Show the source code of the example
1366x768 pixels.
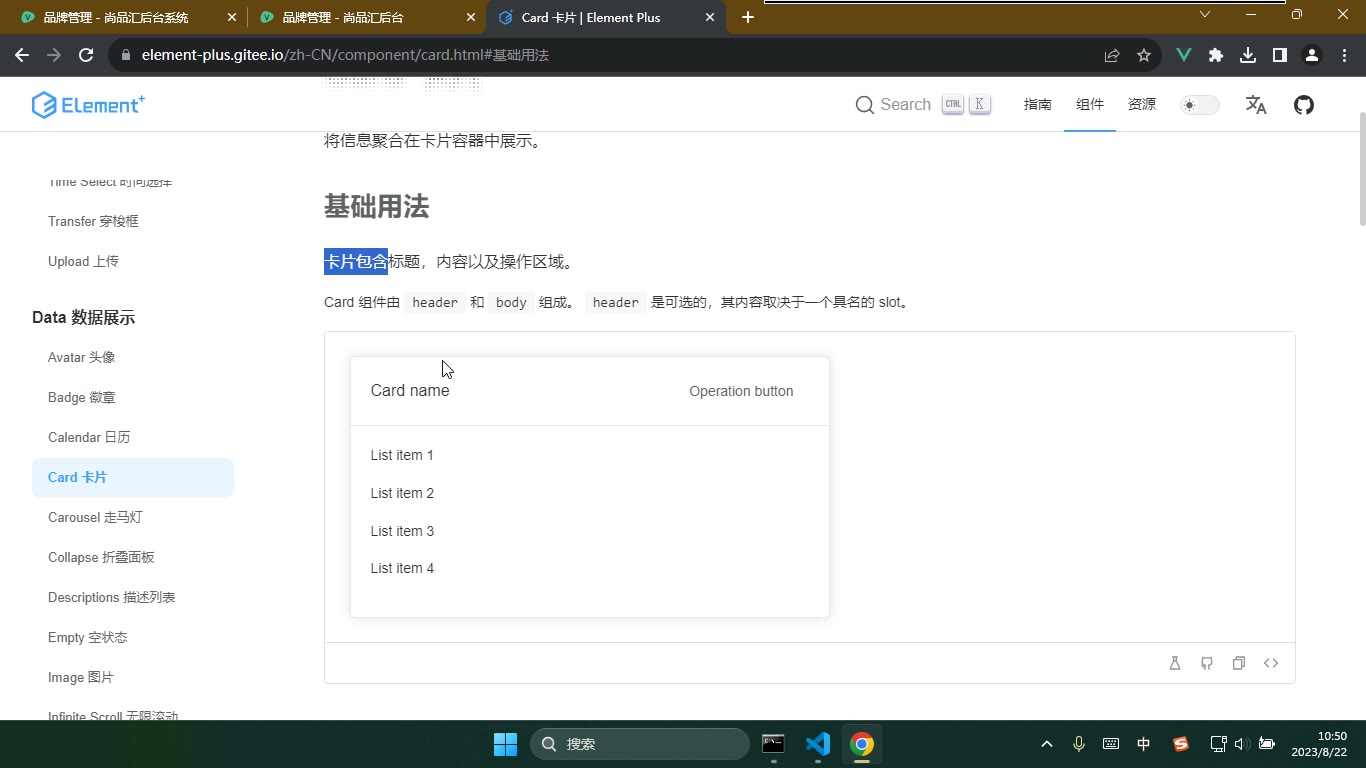(x=1271, y=663)
